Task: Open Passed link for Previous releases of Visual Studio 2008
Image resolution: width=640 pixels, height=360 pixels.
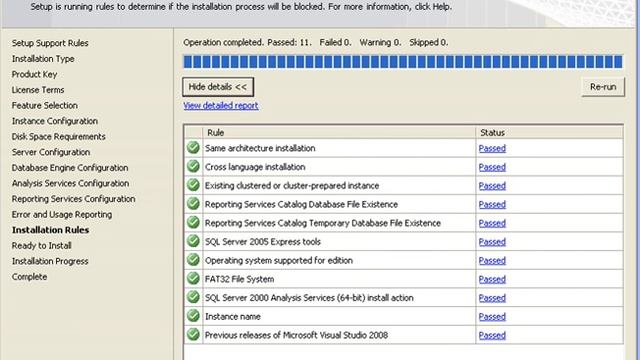Action: (x=492, y=336)
